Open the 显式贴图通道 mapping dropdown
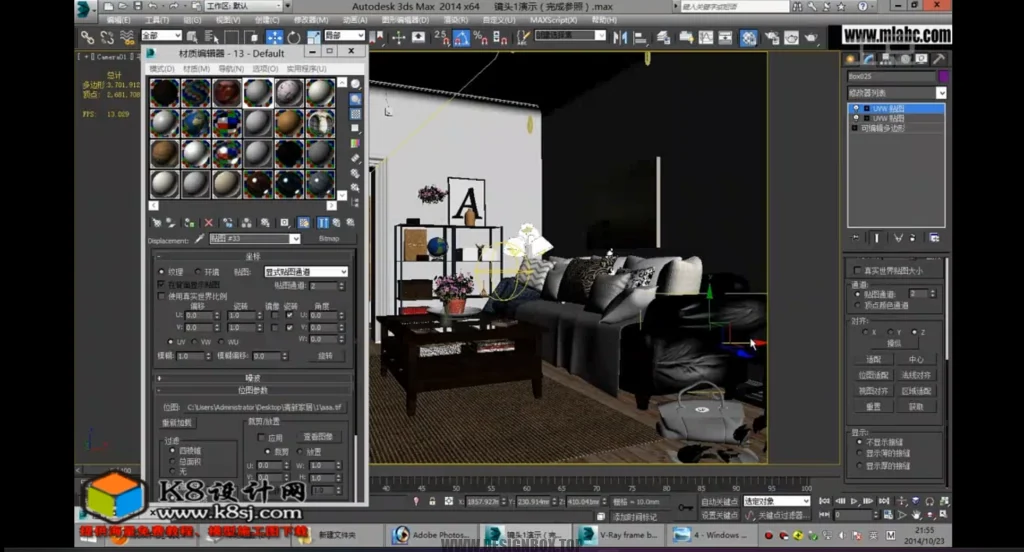1024x552 pixels. point(305,271)
